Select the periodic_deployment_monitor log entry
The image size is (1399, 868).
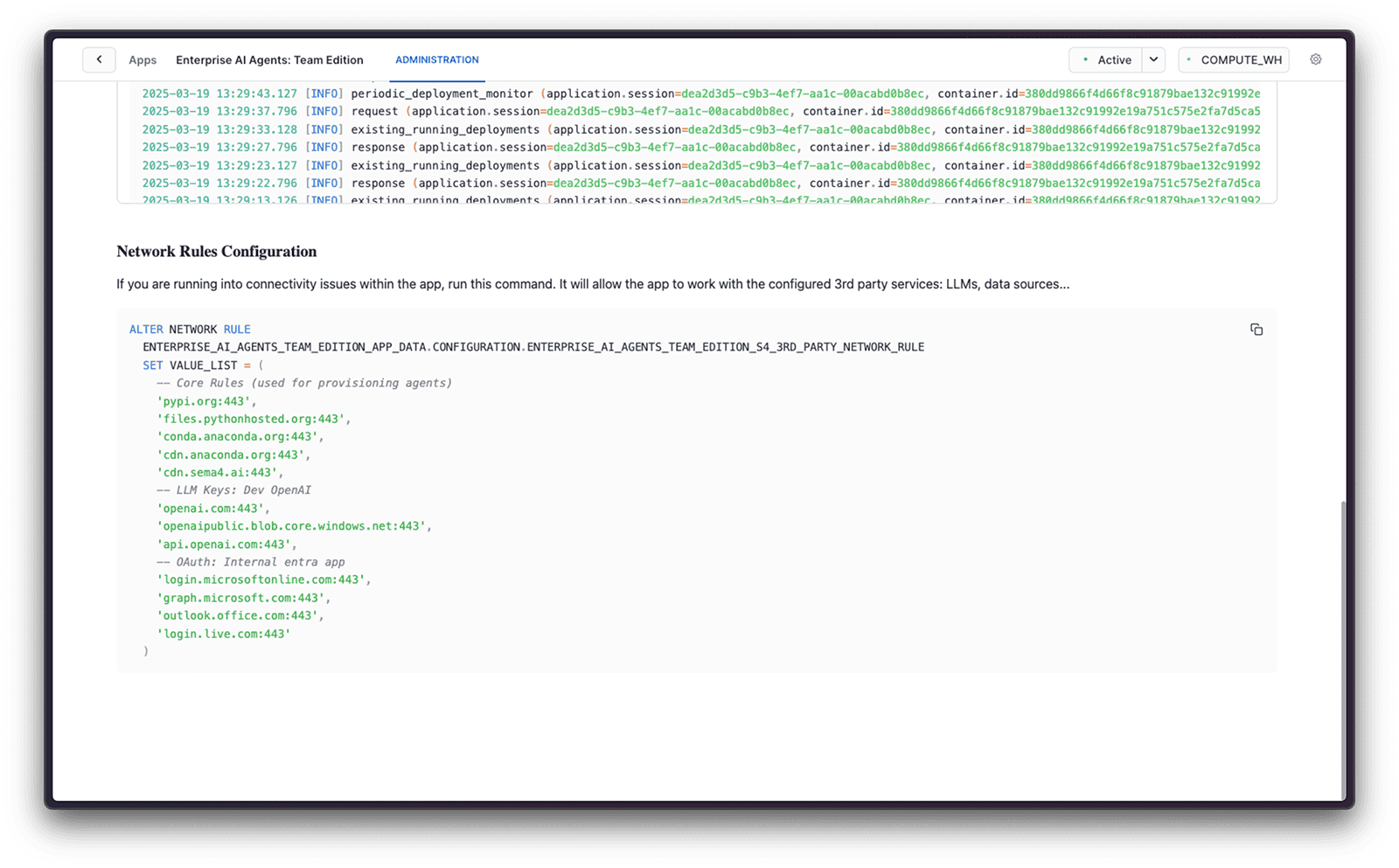tap(442, 94)
